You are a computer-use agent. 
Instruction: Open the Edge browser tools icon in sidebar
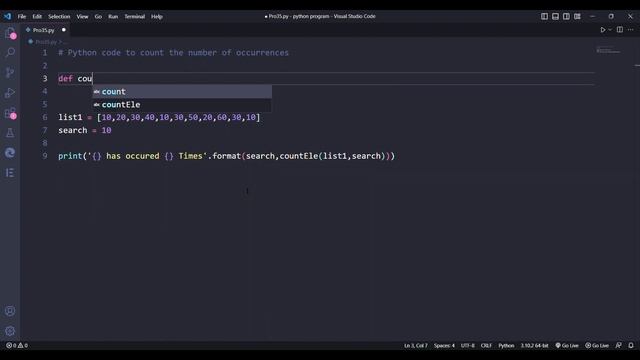10,153
